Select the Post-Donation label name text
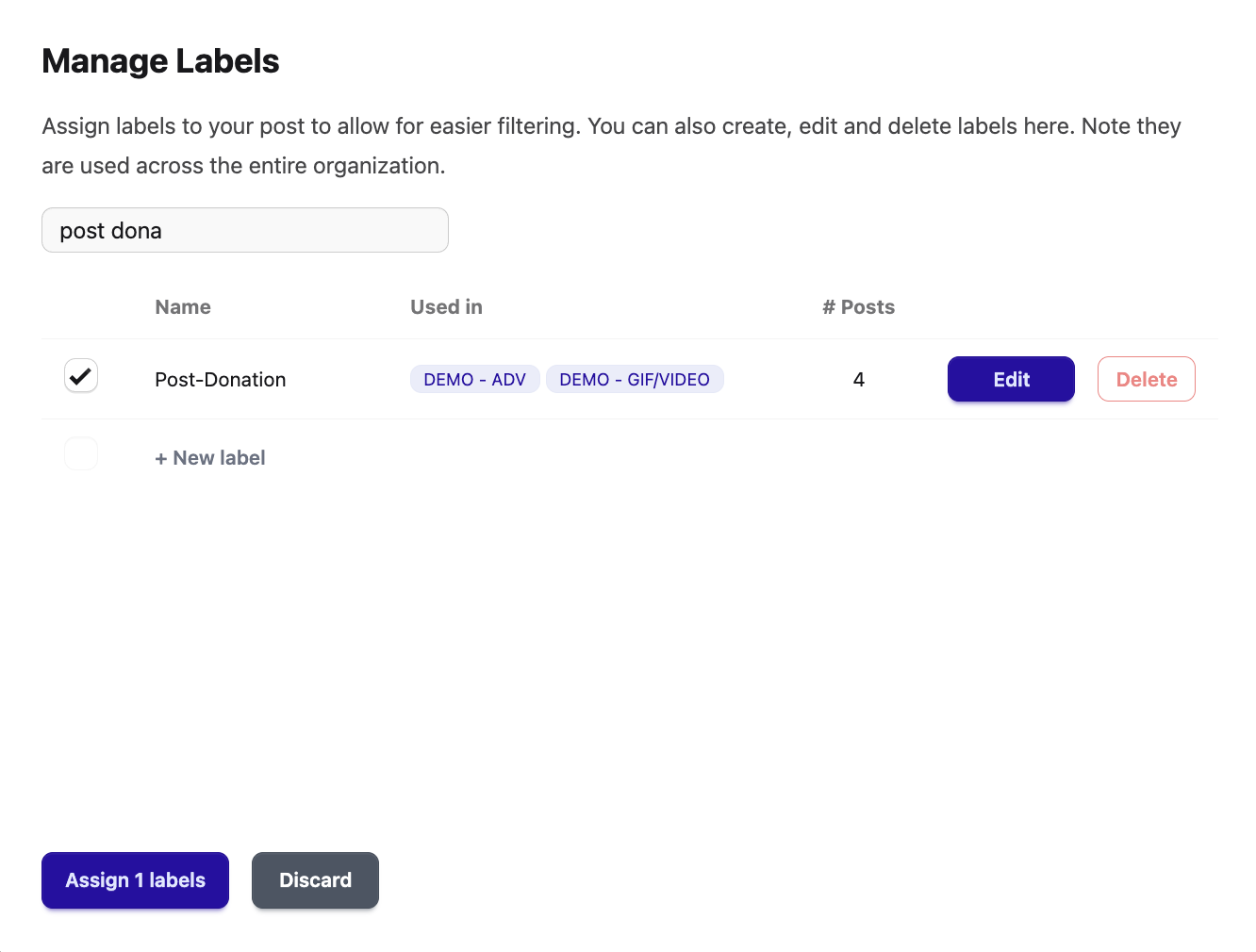 pyautogui.click(x=221, y=380)
